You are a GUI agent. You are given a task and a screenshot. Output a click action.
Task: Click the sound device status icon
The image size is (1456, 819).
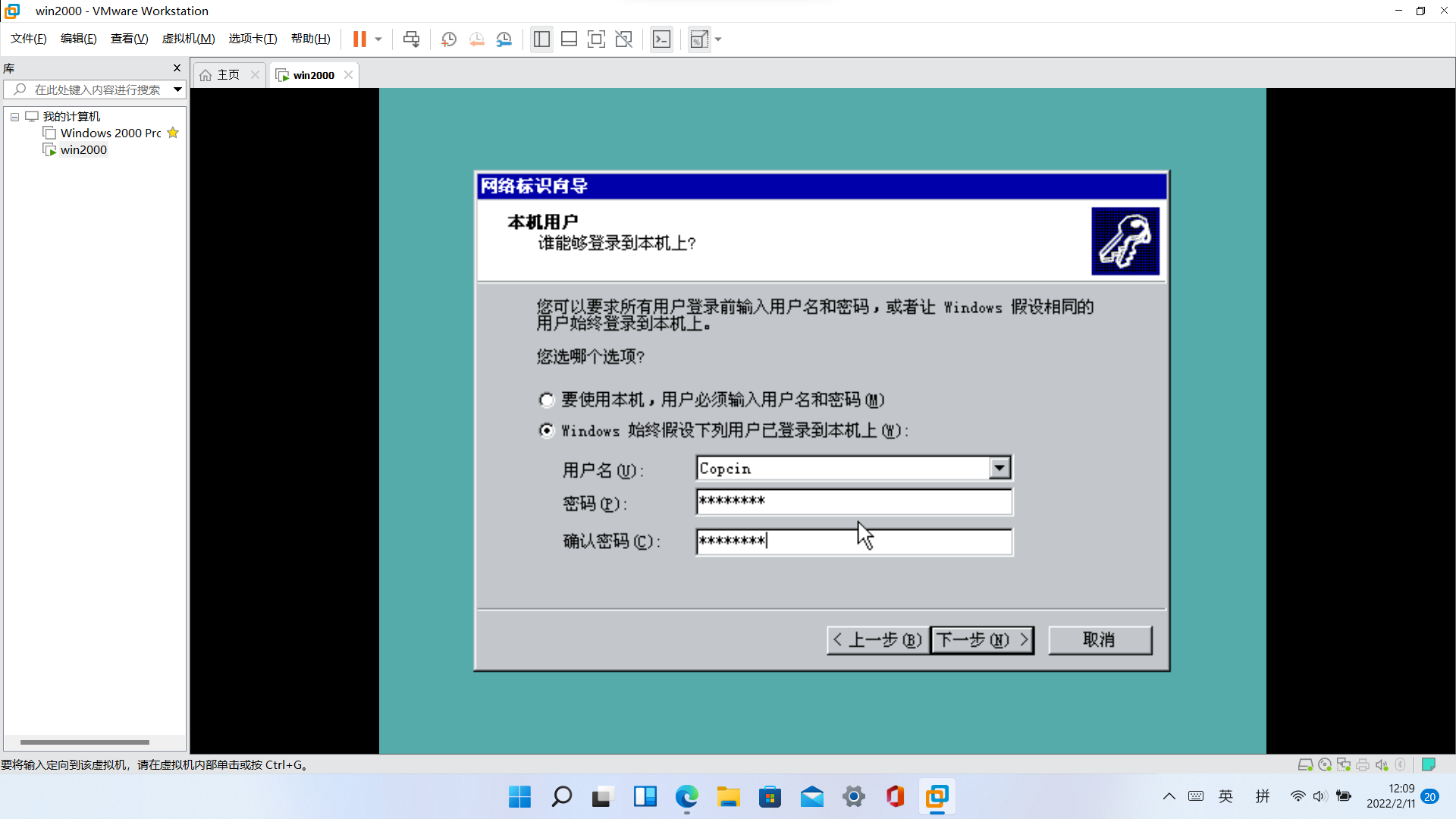point(1380,765)
